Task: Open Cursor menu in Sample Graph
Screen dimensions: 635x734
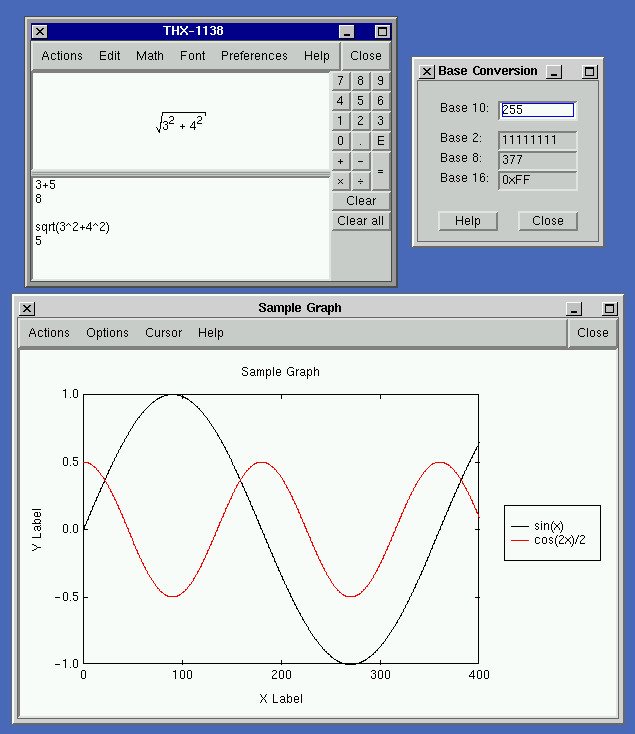Action: pyautogui.click(x=163, y=333)
